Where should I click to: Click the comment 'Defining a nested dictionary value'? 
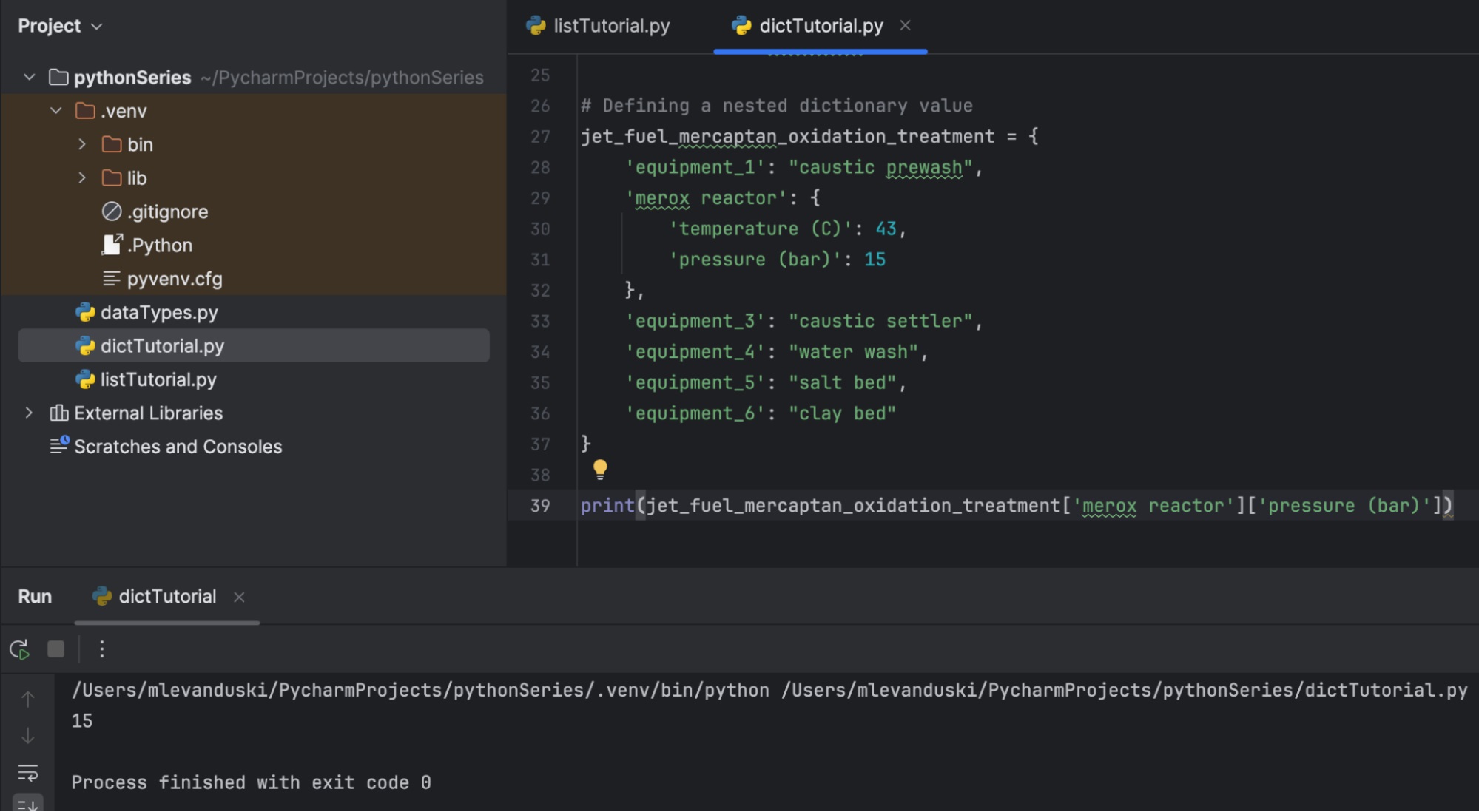[787, 106]
